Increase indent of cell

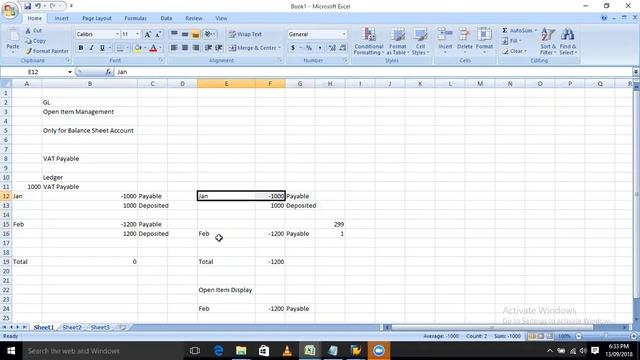[x=219, y=48]
